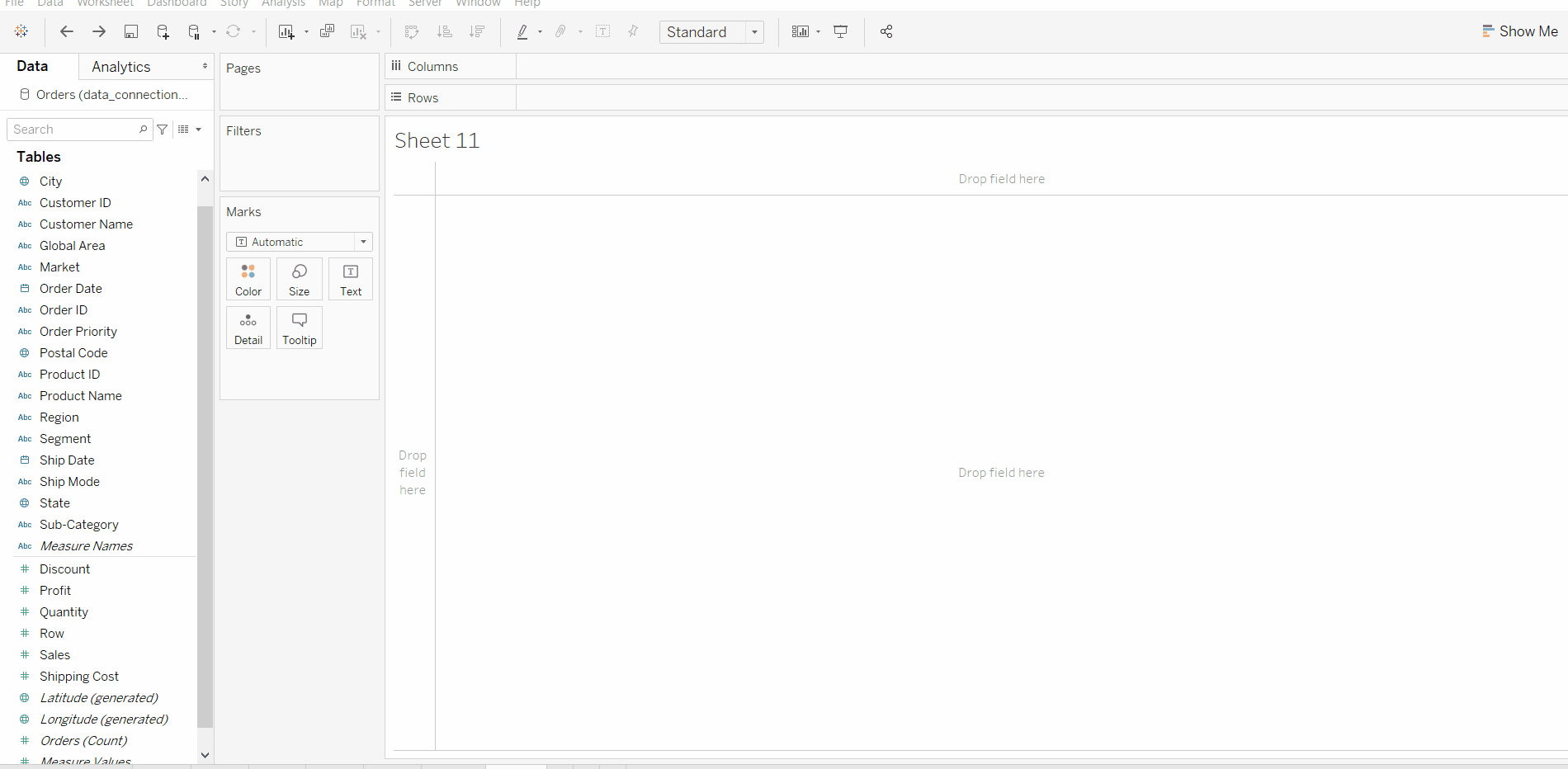Click the Tableau logo icon to go home
This screenshot has height=769, width=1568.
[21, 31]
